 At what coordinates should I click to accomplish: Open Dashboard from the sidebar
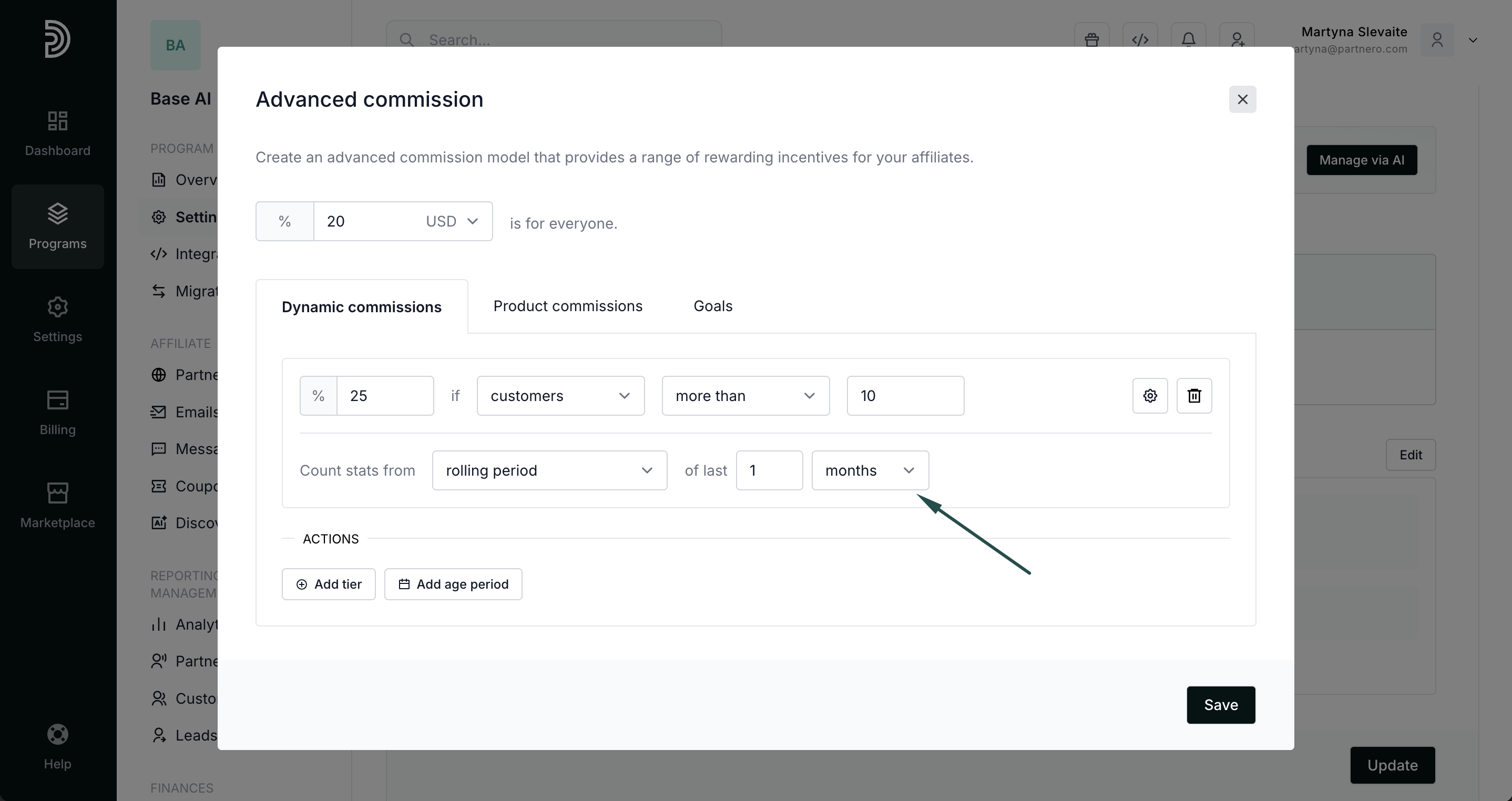click(x=57, y=133)
